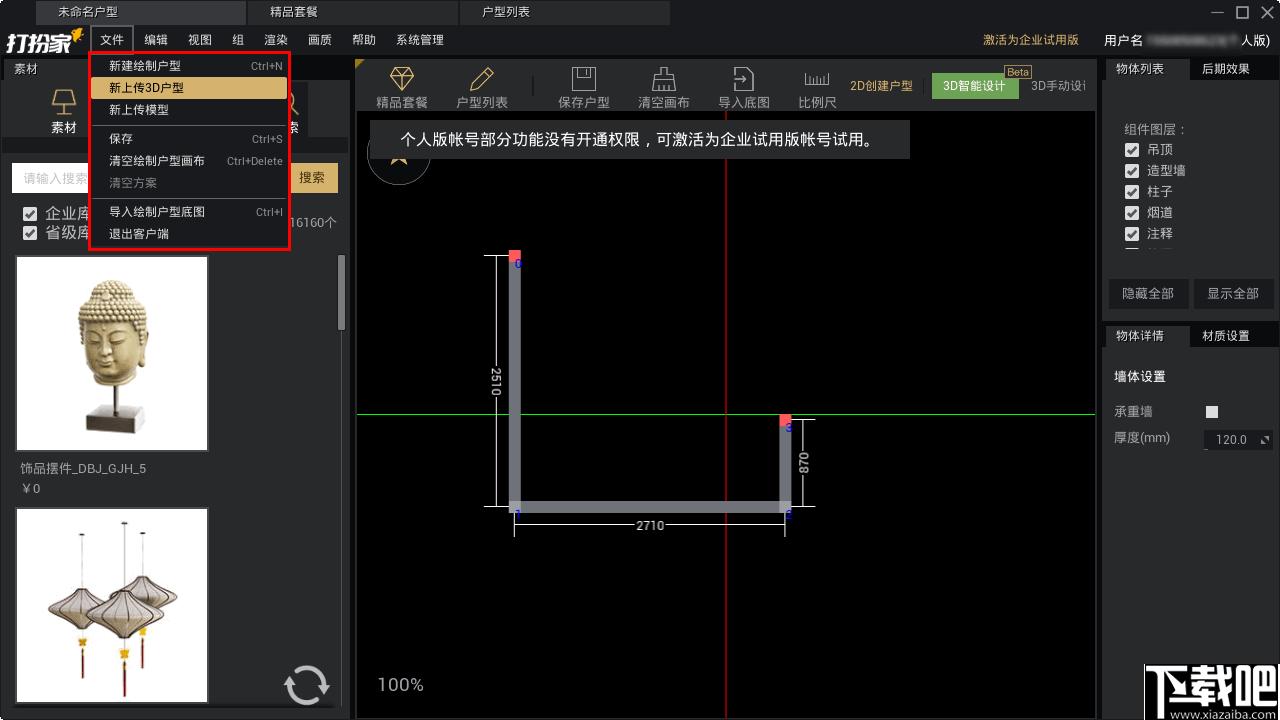Choose 导入绘制户型底图 menu entry

[189, 212]
